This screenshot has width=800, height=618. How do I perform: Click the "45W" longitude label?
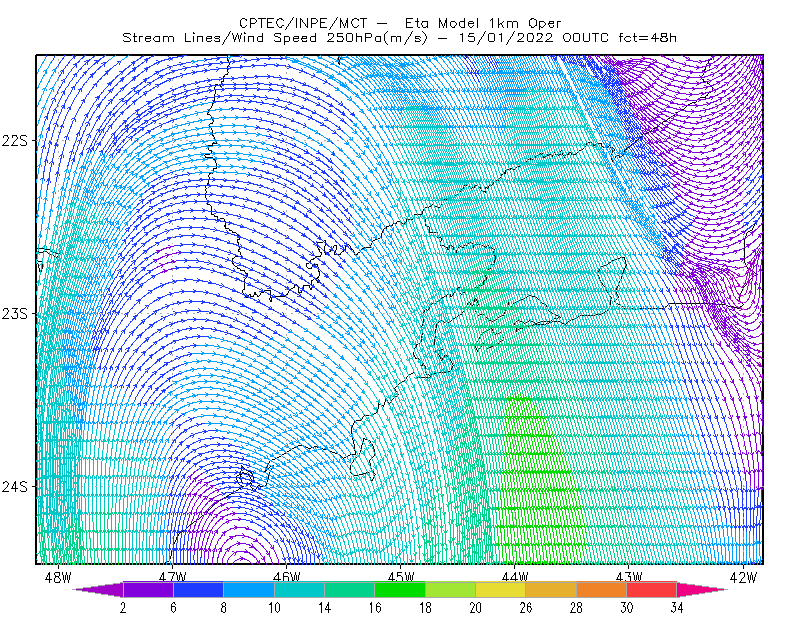[401, 577]
